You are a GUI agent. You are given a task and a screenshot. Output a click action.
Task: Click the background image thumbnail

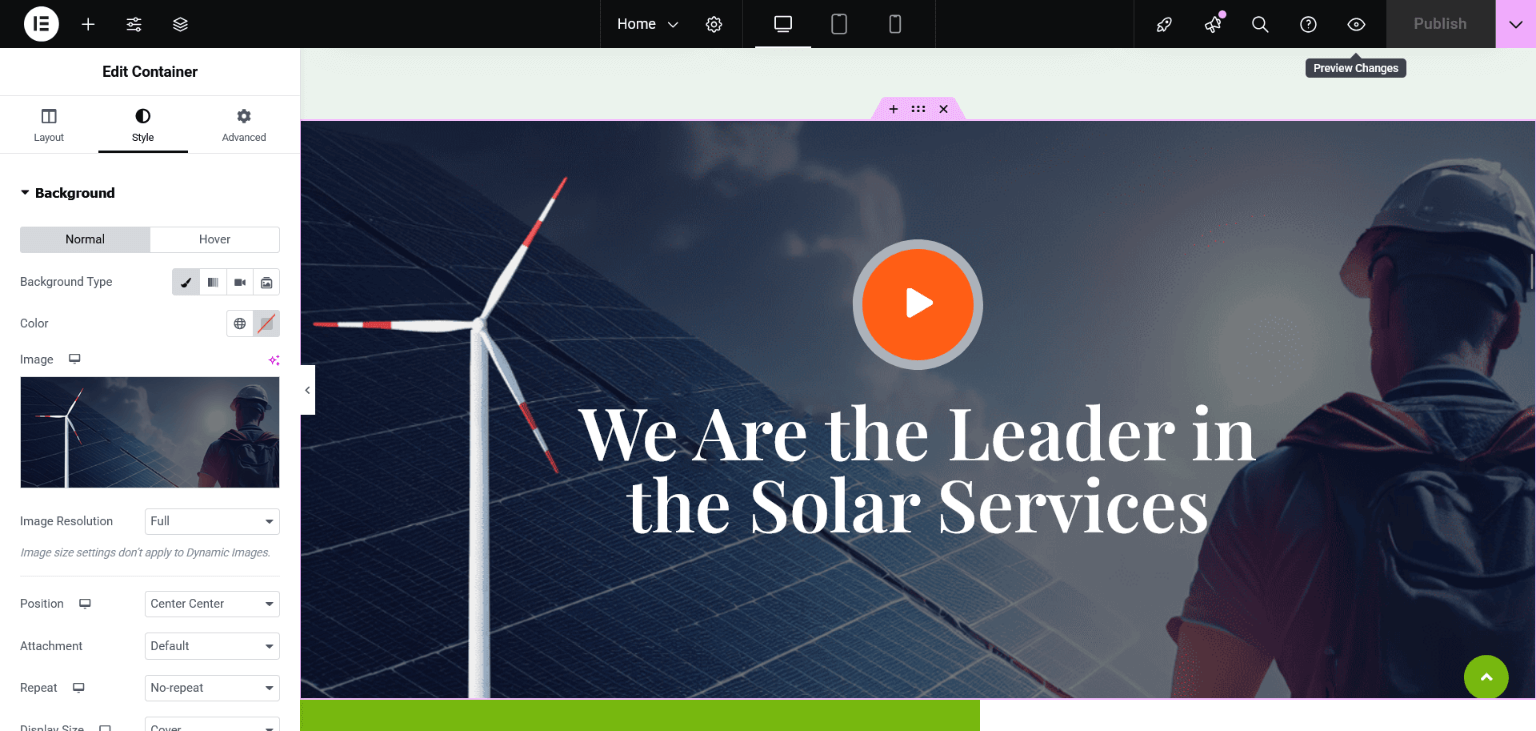tap(150, 432)
